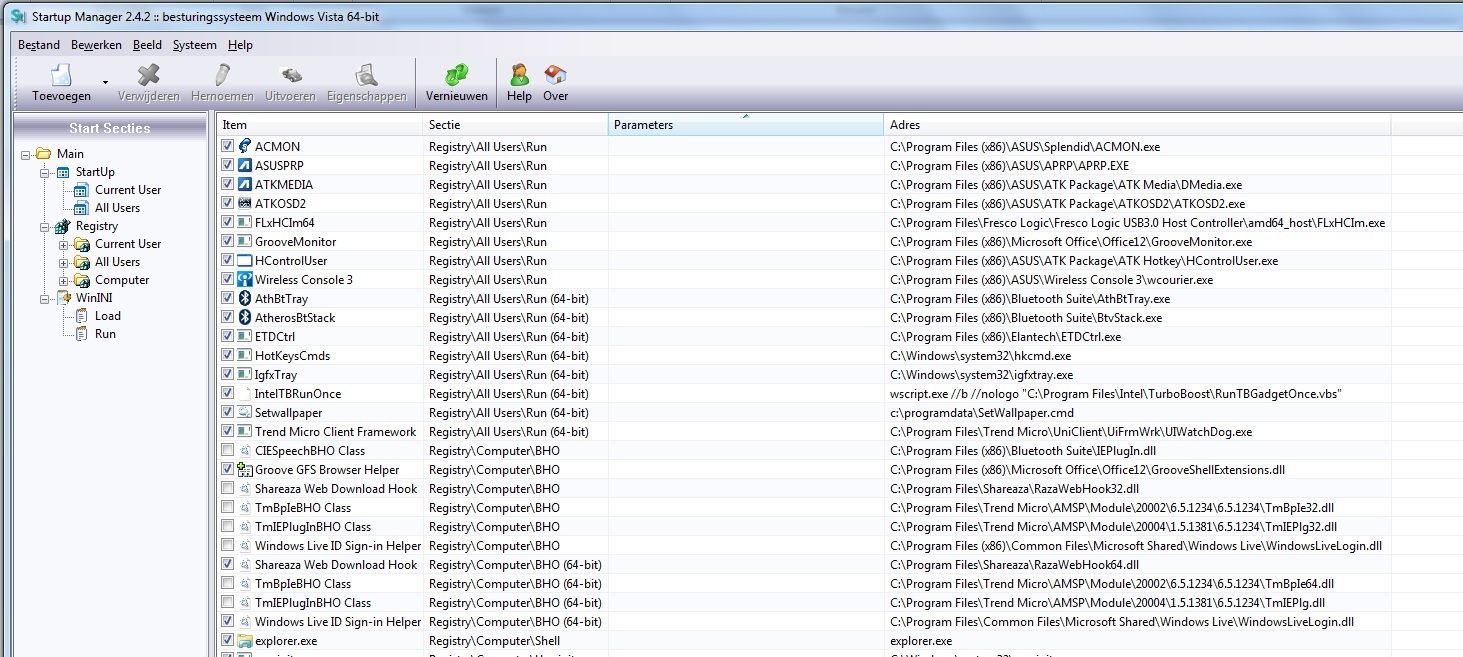Click the Over house icon
Screen dimensions: 1463x657
(555, 75)
